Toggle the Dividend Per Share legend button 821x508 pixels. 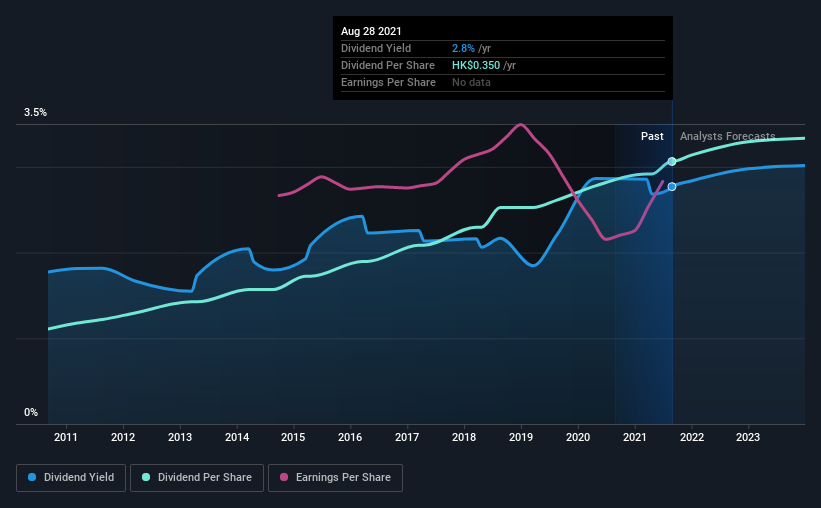click(197, 478)
